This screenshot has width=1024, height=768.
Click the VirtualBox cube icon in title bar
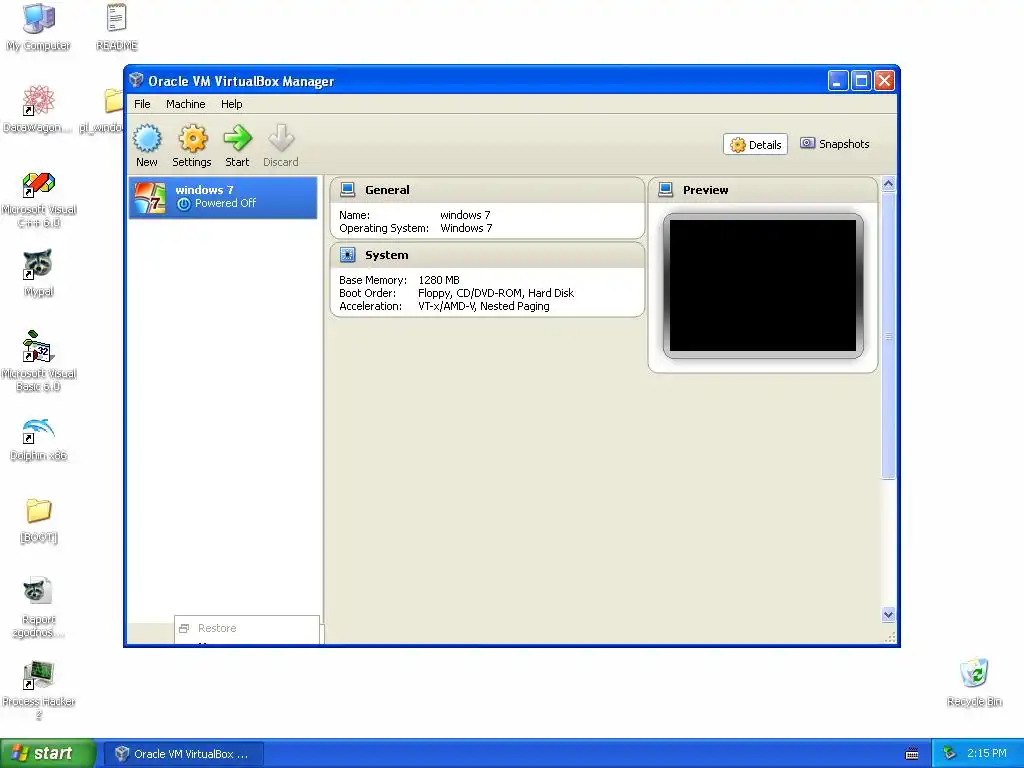(136, 80)
